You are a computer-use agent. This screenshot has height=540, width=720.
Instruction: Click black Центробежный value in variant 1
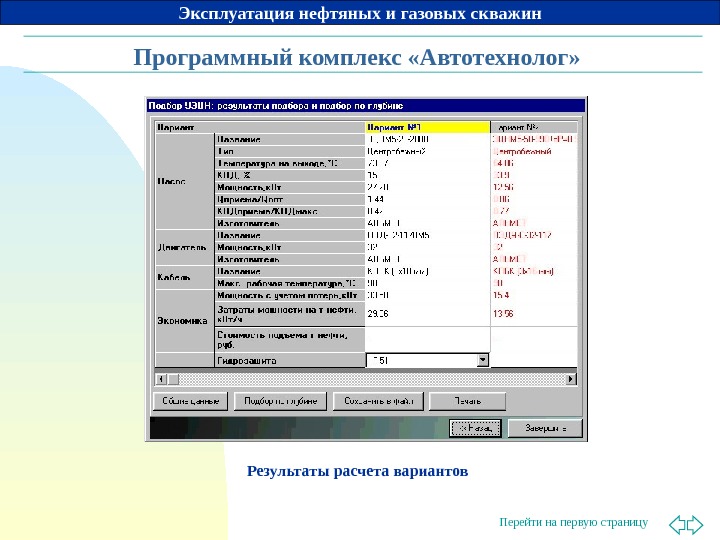click(x=397, y=152)
